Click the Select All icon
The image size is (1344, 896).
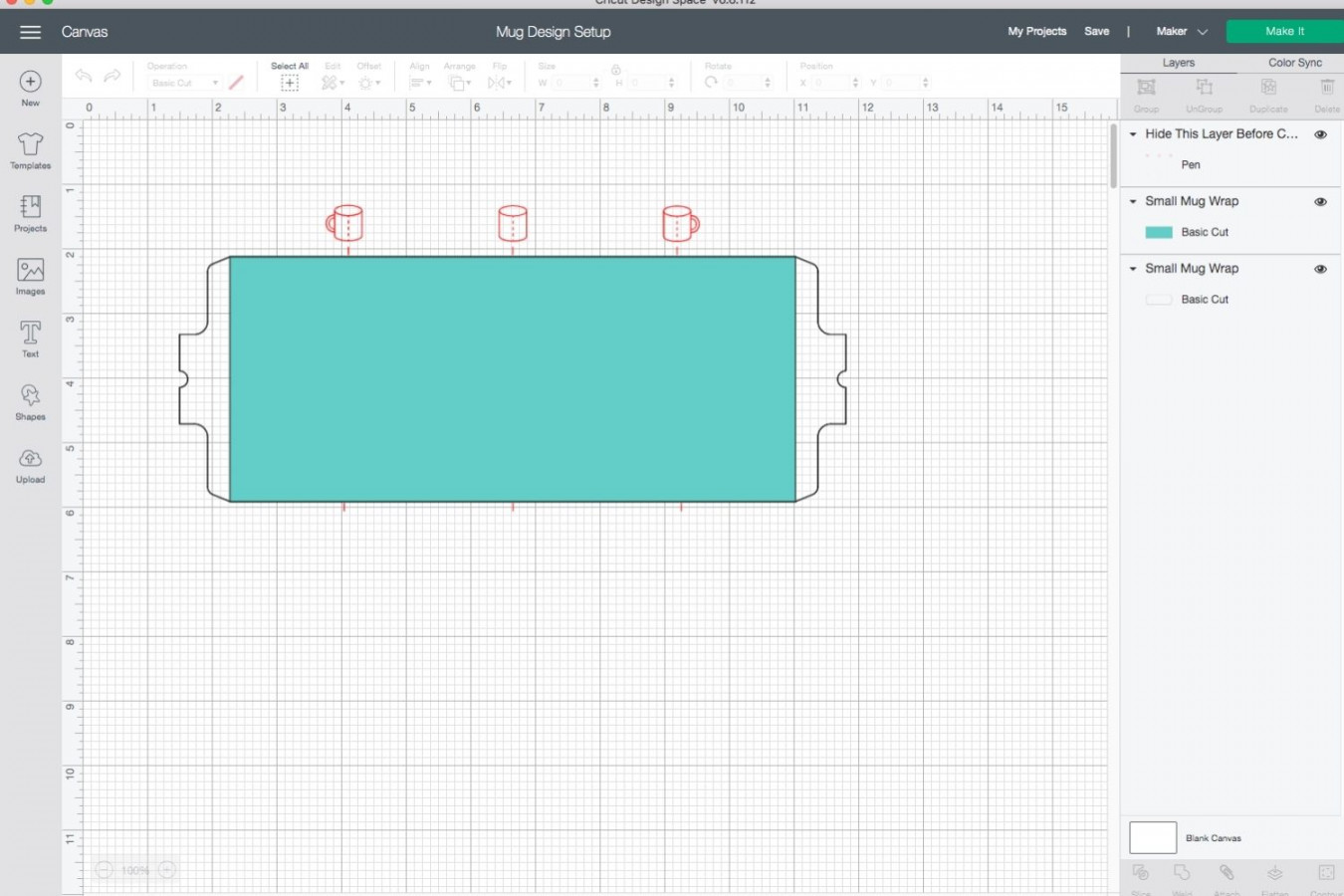tap(290, 83)
